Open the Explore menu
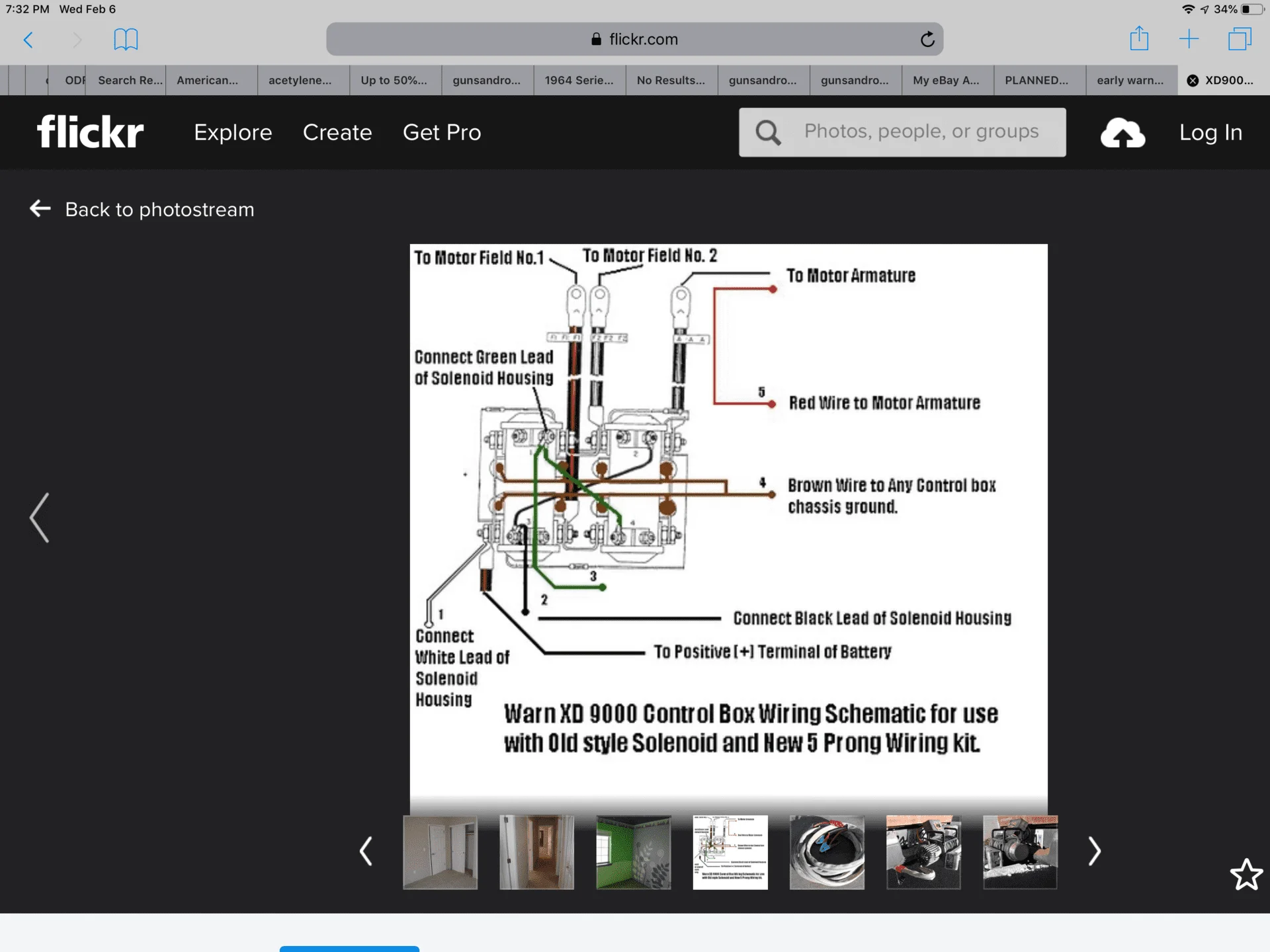The image size is (1270, 952). coord(233,132)
